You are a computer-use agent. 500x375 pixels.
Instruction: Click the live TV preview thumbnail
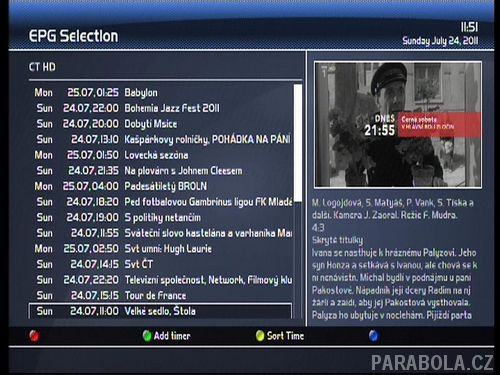pos(398,125)
